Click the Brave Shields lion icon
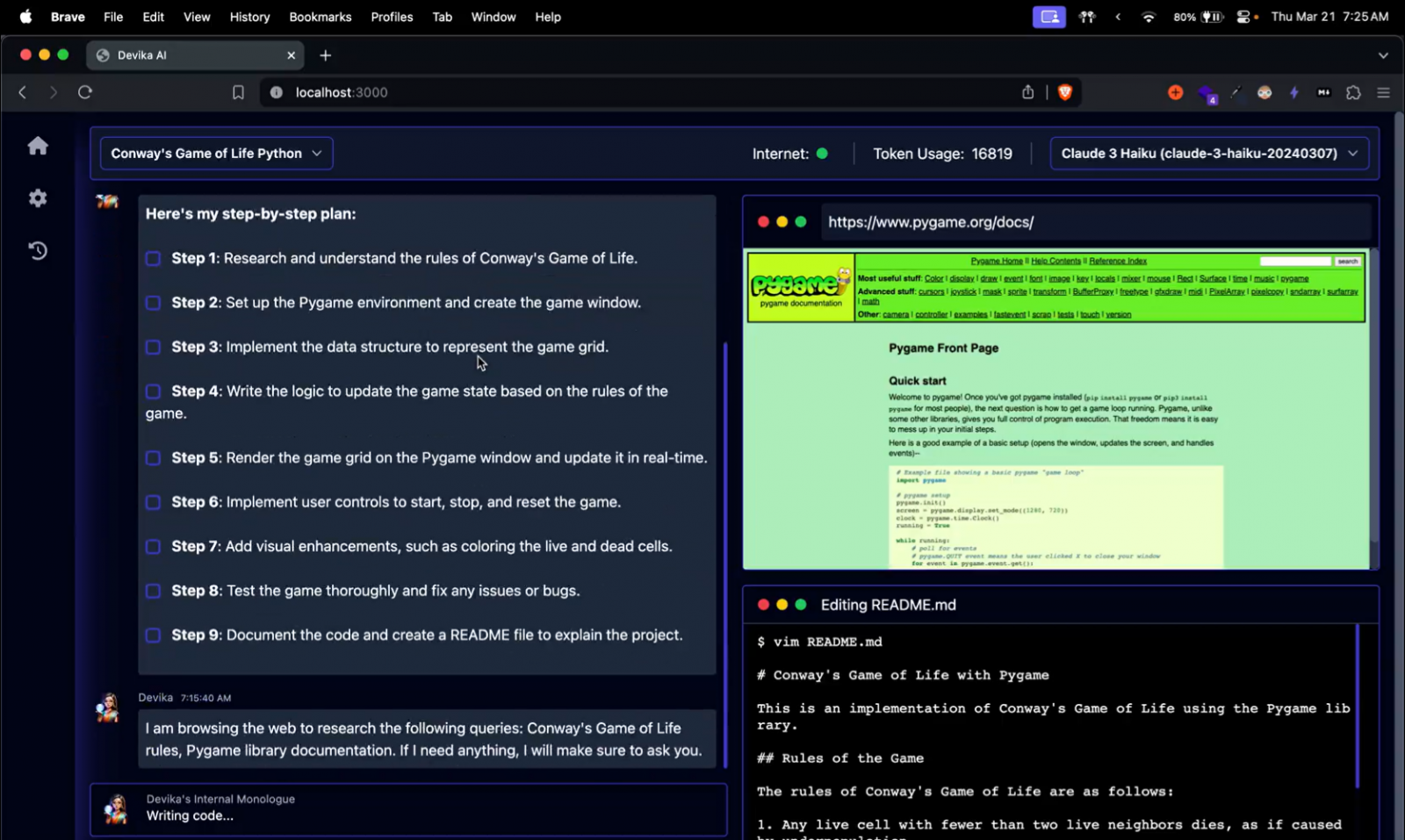This screenshot has height=840, width=1405. click(1065, 92)
